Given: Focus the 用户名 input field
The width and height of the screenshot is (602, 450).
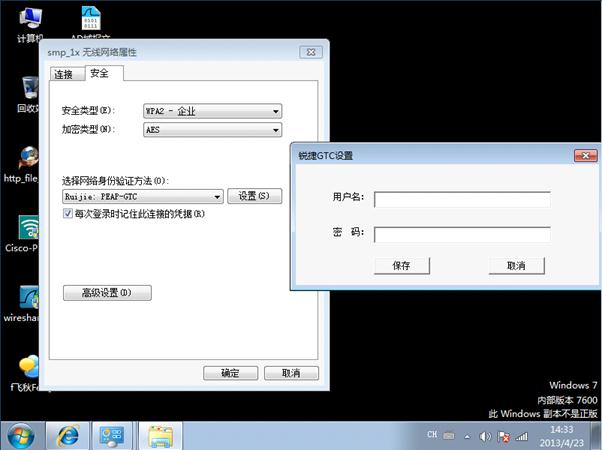Looking at the screenshot, I should click(x=462, y=200).
